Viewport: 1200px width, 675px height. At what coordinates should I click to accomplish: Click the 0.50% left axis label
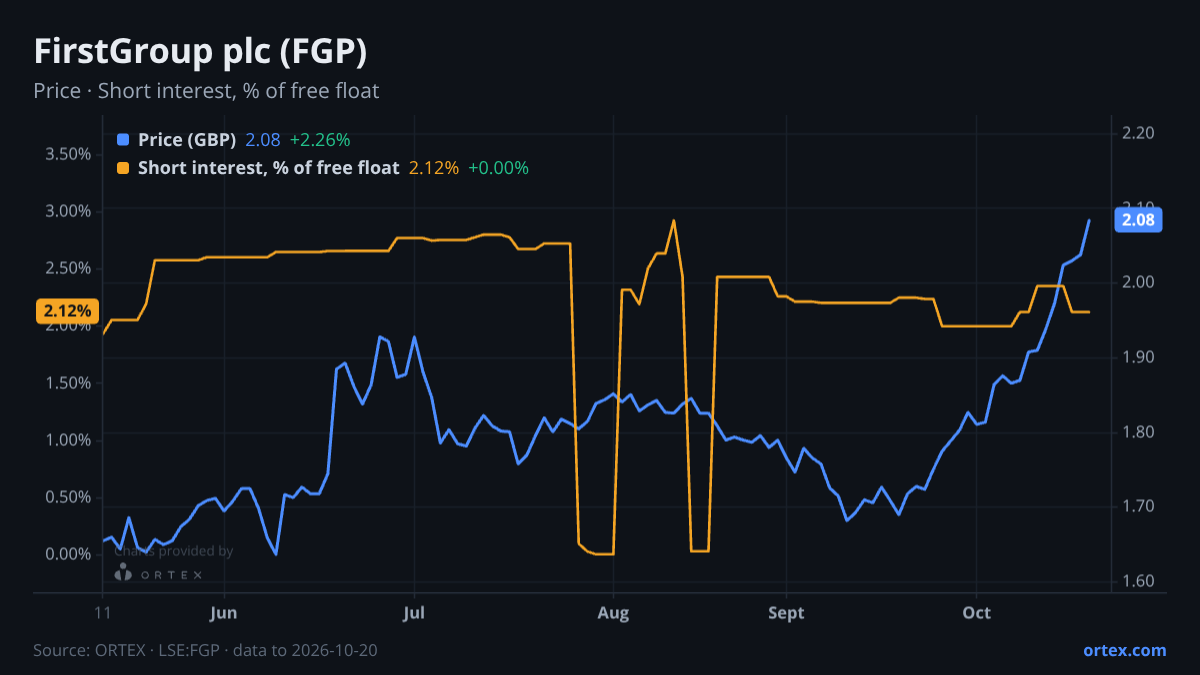coord(68,497)
